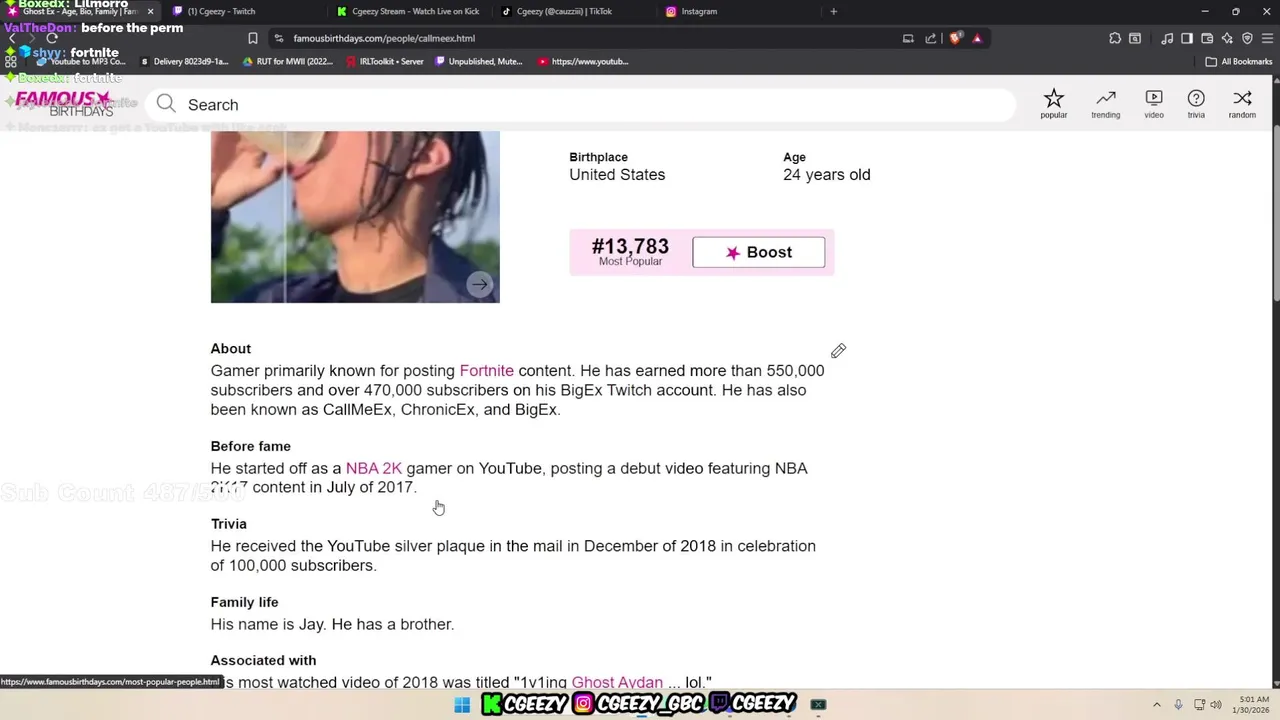
Task: Click the share page icon in address bar
Action: [x=931, y=38]
